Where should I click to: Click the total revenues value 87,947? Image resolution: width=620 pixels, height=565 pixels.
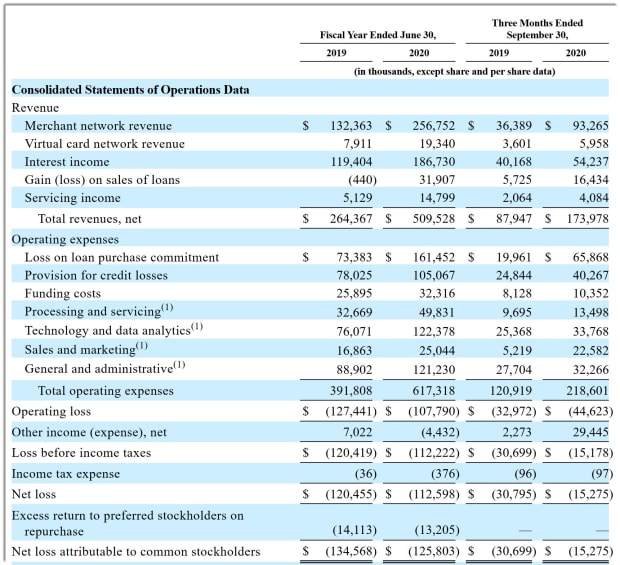pyautogui.click(x=514, y=219)
